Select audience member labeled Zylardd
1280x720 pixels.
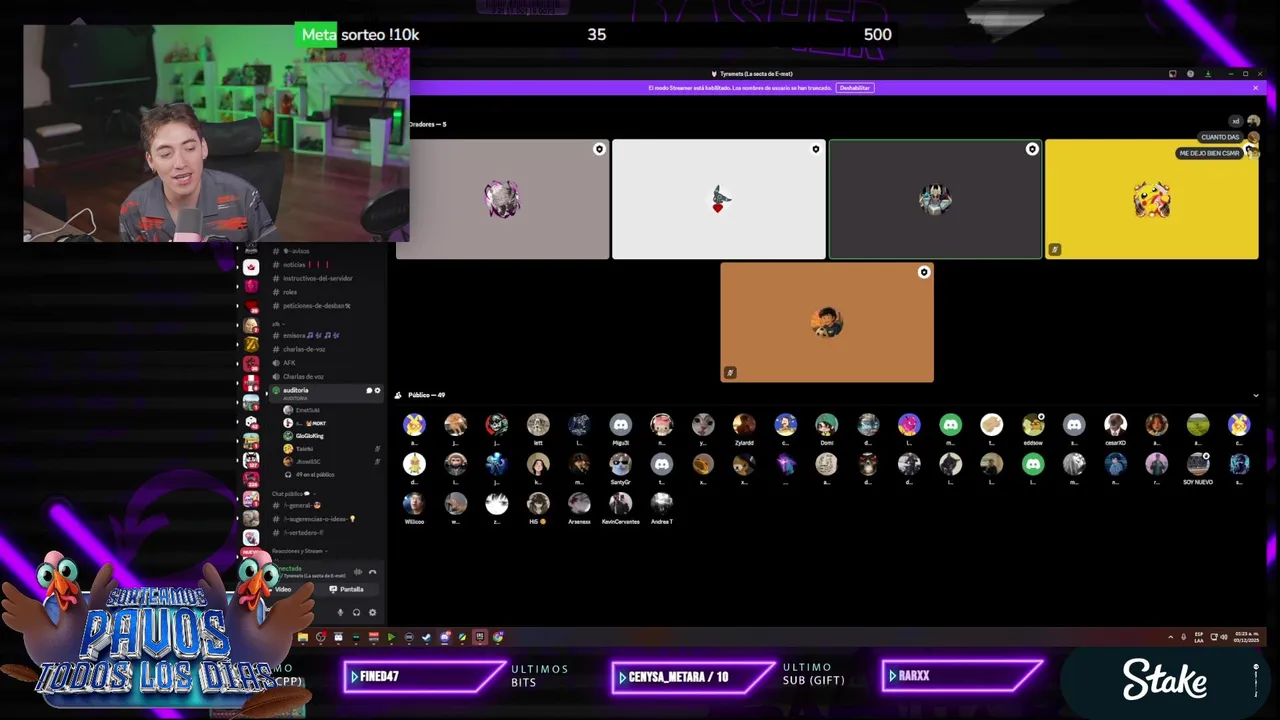744,430
